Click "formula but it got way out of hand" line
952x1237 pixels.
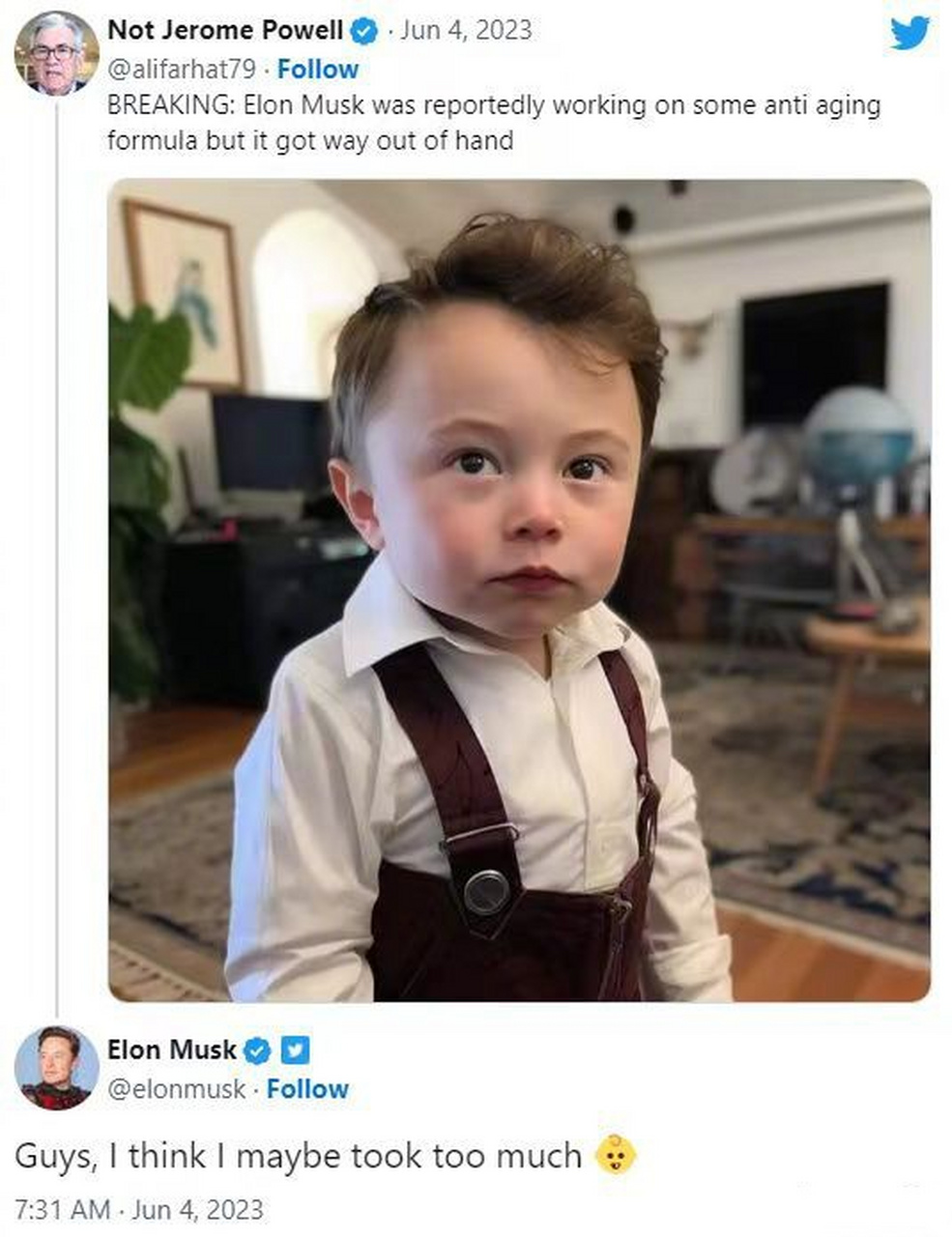(x=309, y=141)
